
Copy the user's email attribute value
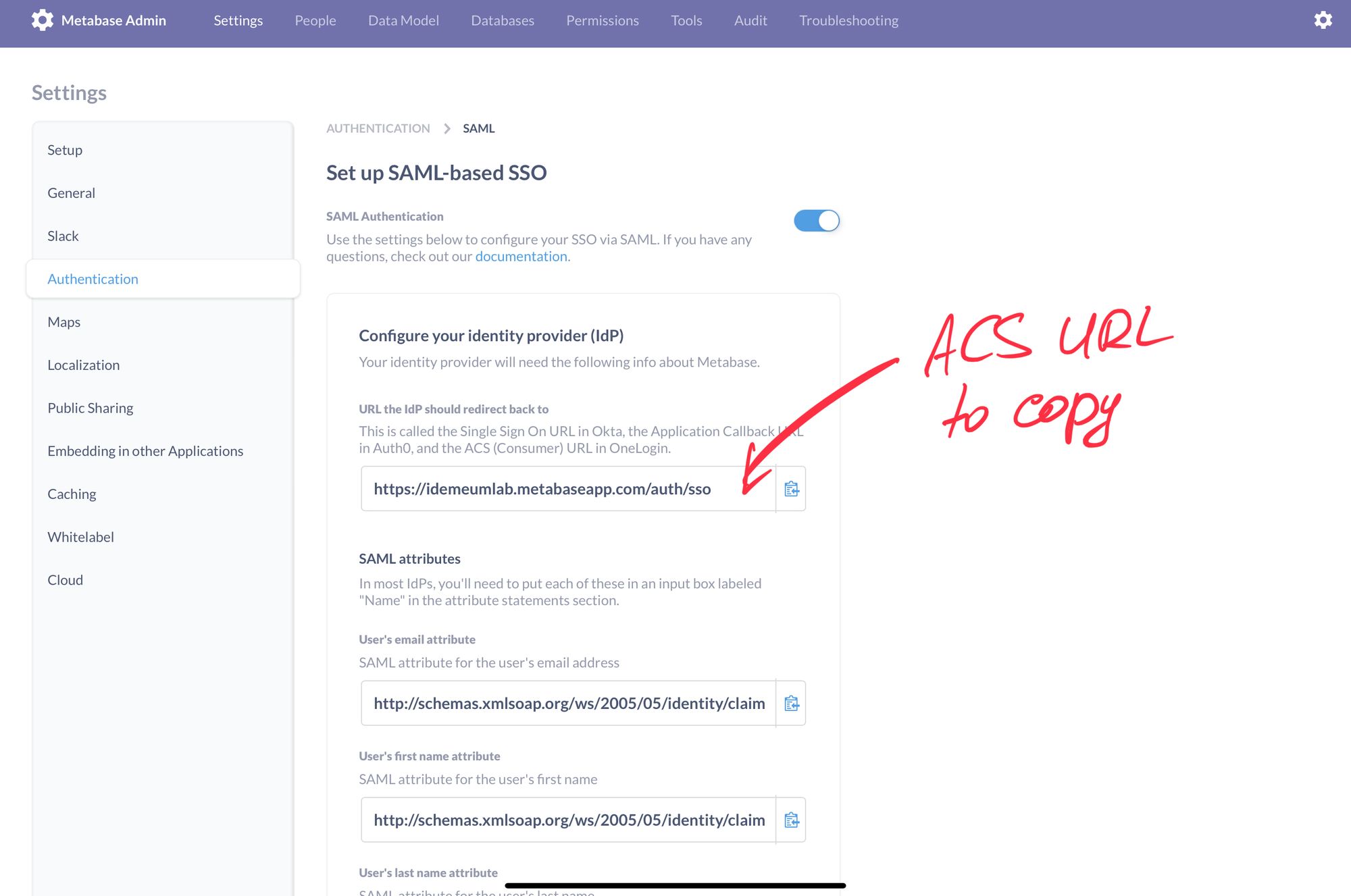tap(791, 704)
